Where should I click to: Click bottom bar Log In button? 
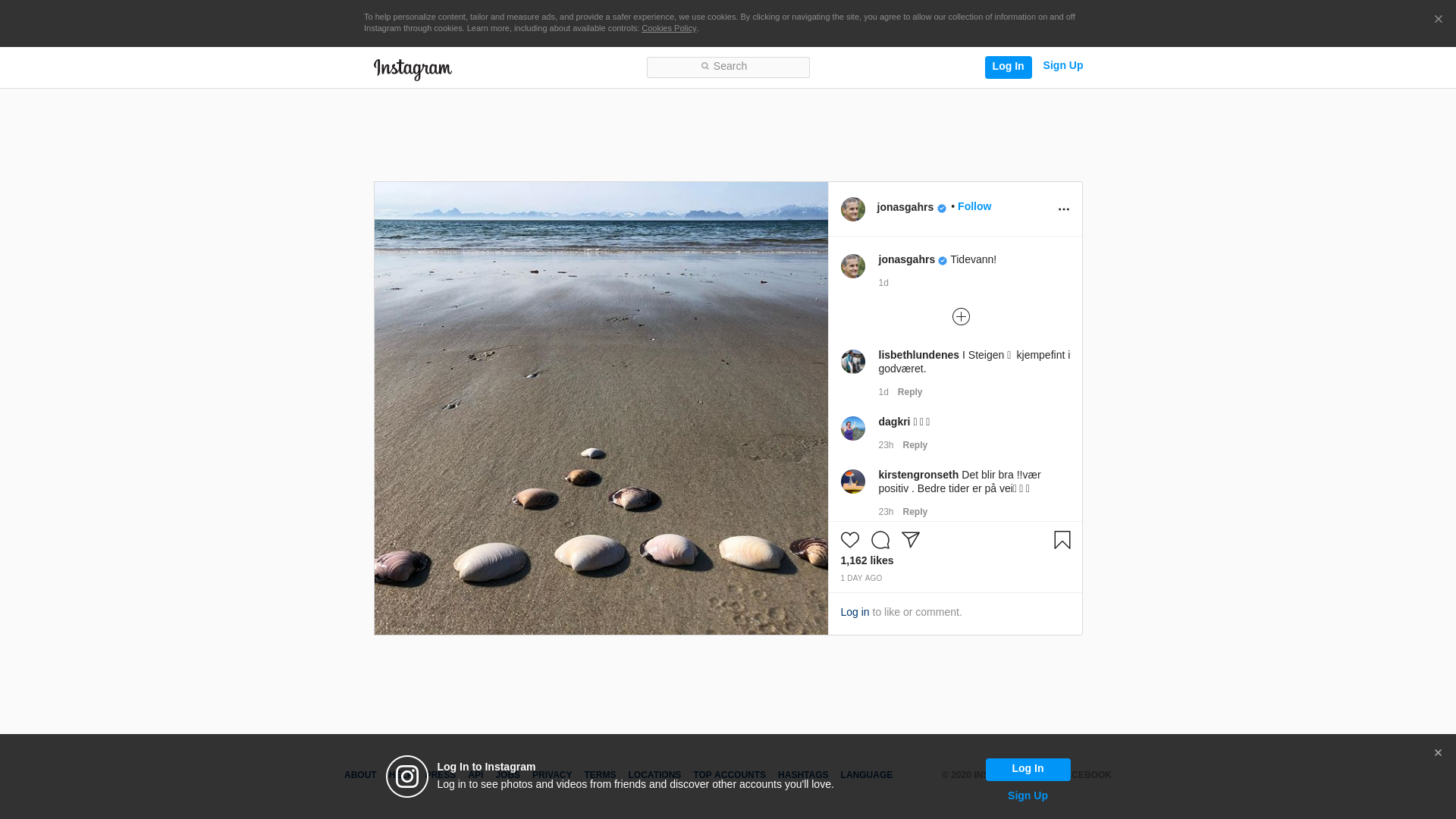pyautogui.click(x=1028, y=770)
